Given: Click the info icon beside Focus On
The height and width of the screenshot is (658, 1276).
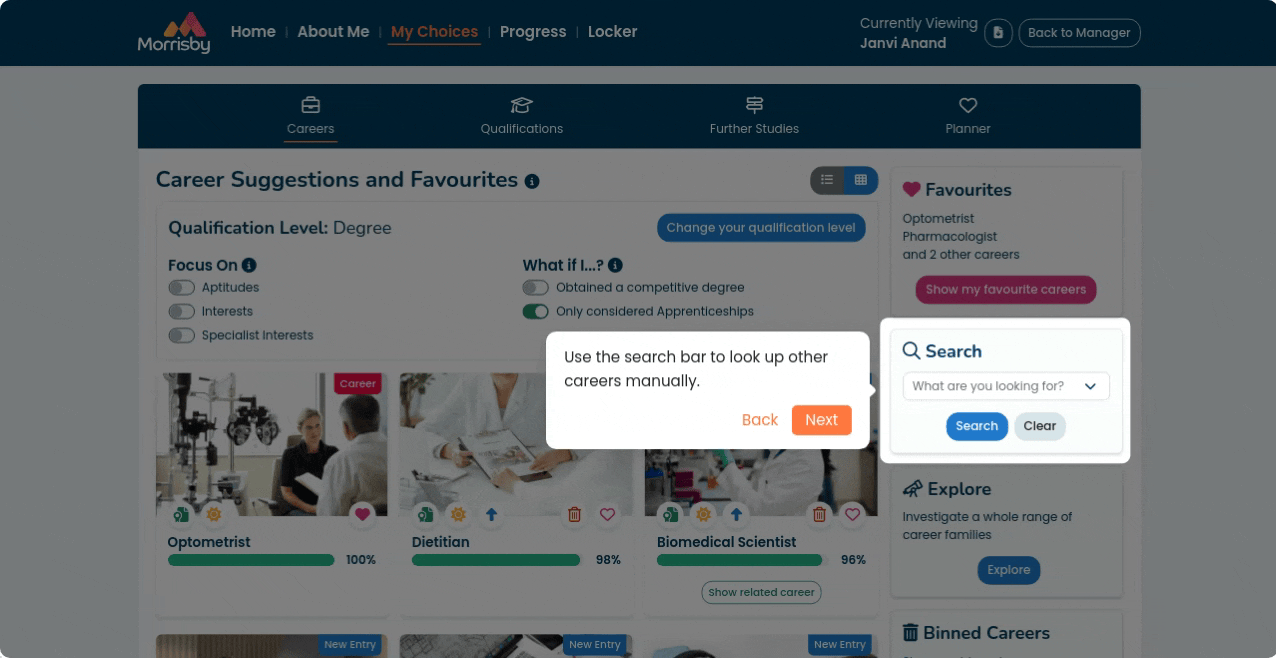Looking at the screenshot, I should click(249, 265).
